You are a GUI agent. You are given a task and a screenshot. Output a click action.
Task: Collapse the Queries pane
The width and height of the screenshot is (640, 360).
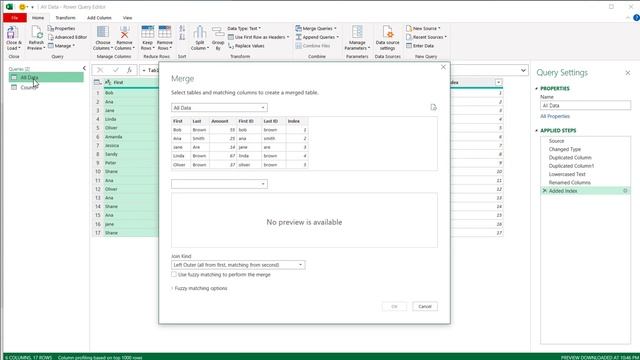pyautogui.click(x=84, y=68)
